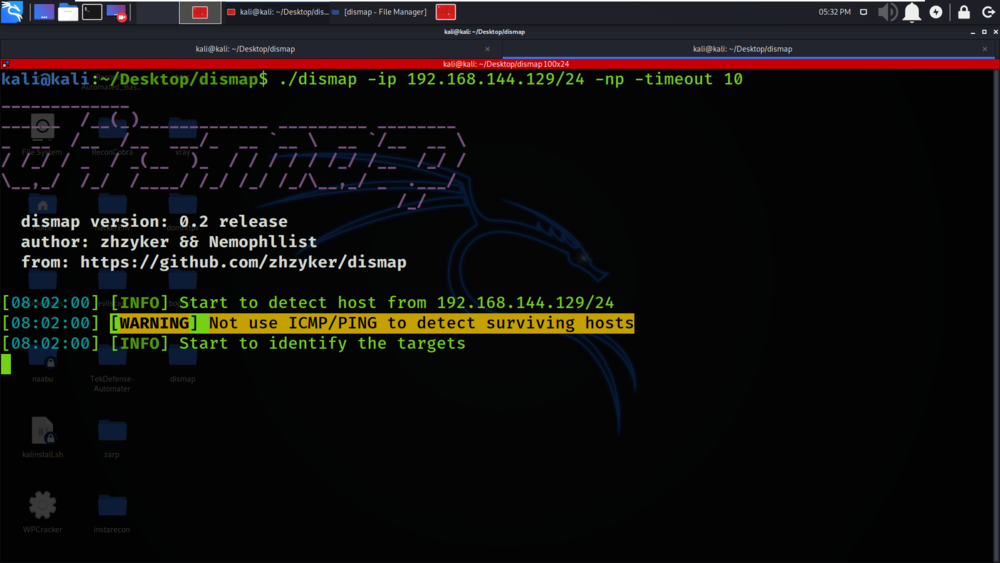Viewport: 1000px width, 563px height.
Task: Launch the terminal emulator from the panel
Action: (x=92, y=12)
